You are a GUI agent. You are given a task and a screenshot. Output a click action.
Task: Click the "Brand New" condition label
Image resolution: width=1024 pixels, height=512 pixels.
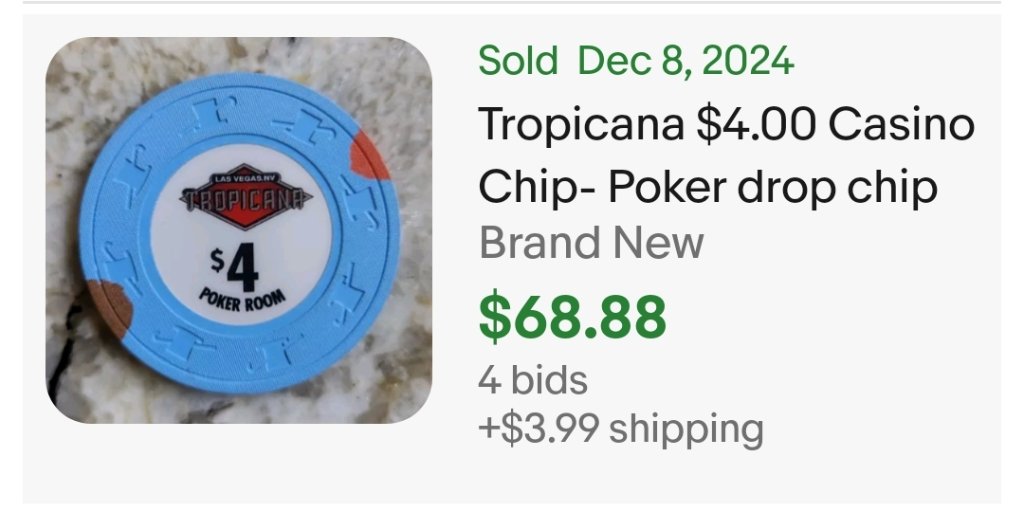point(592,243)
